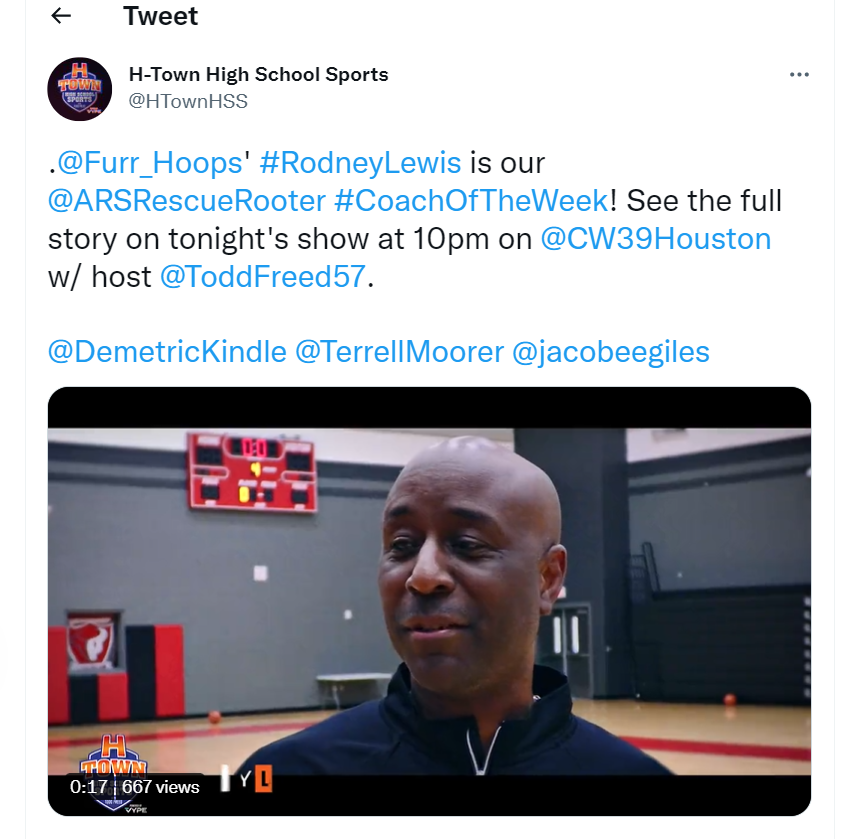Visit the @CW39Houston profile

click(655, 238)
